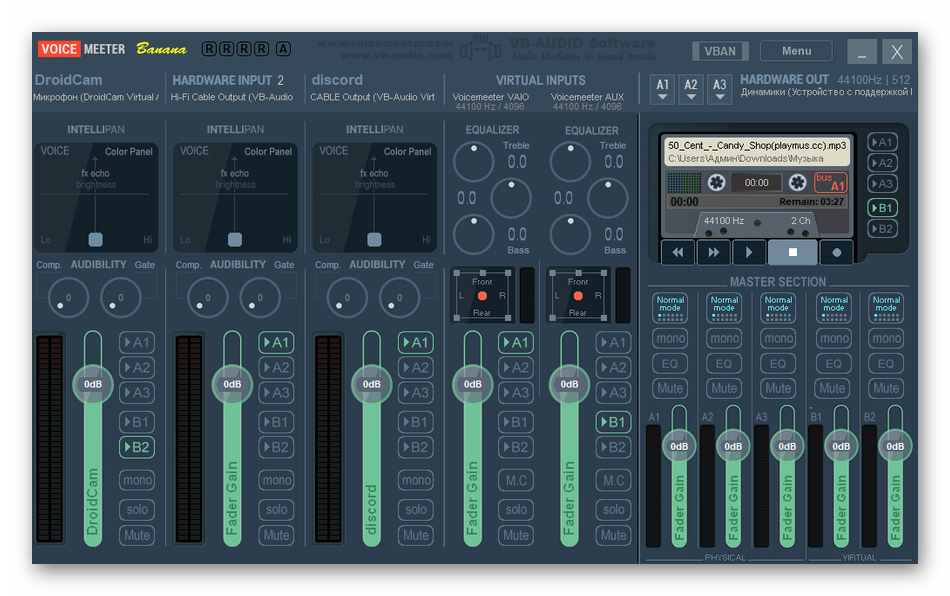Image resolution: width=950 pixels, height=596 pixels.
Task: Start cassette playback with the play button
Action: tap(750, 253)
